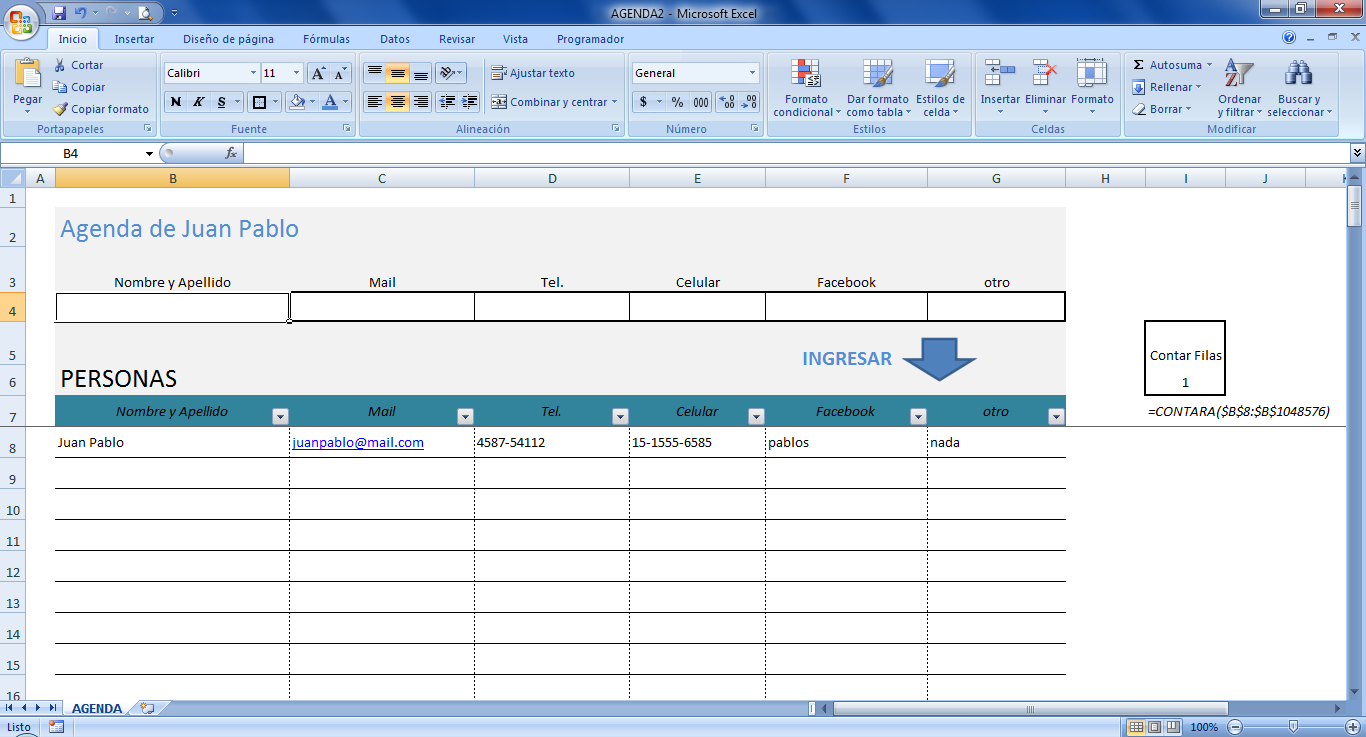Viewport: 1366px width, 737px height.
Task: Align text to top
Action: pyautogui.click(x=374, y=73)
